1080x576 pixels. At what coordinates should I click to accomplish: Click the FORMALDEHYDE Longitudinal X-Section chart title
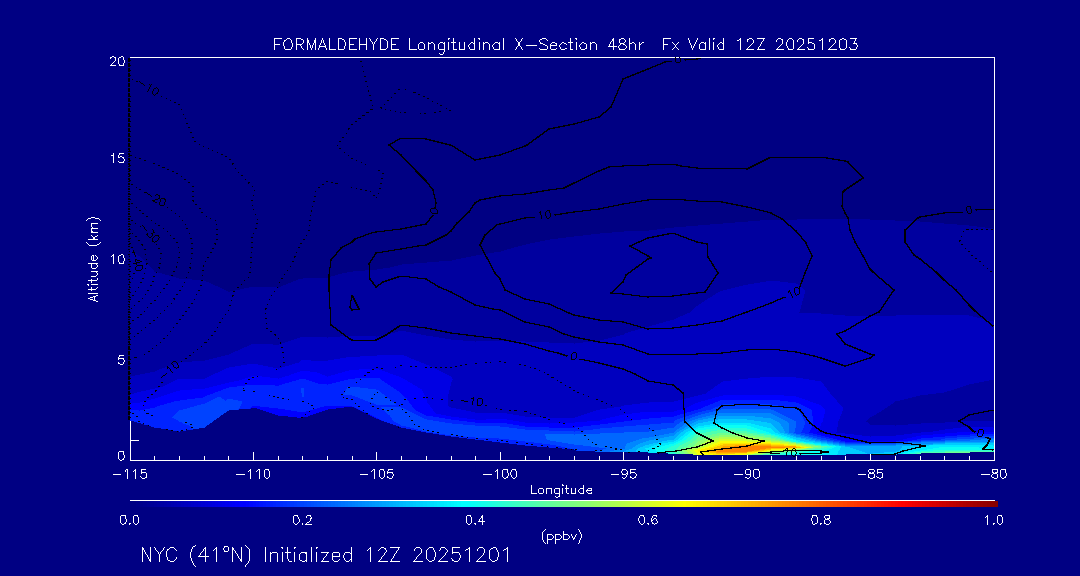tap(565, 45)
